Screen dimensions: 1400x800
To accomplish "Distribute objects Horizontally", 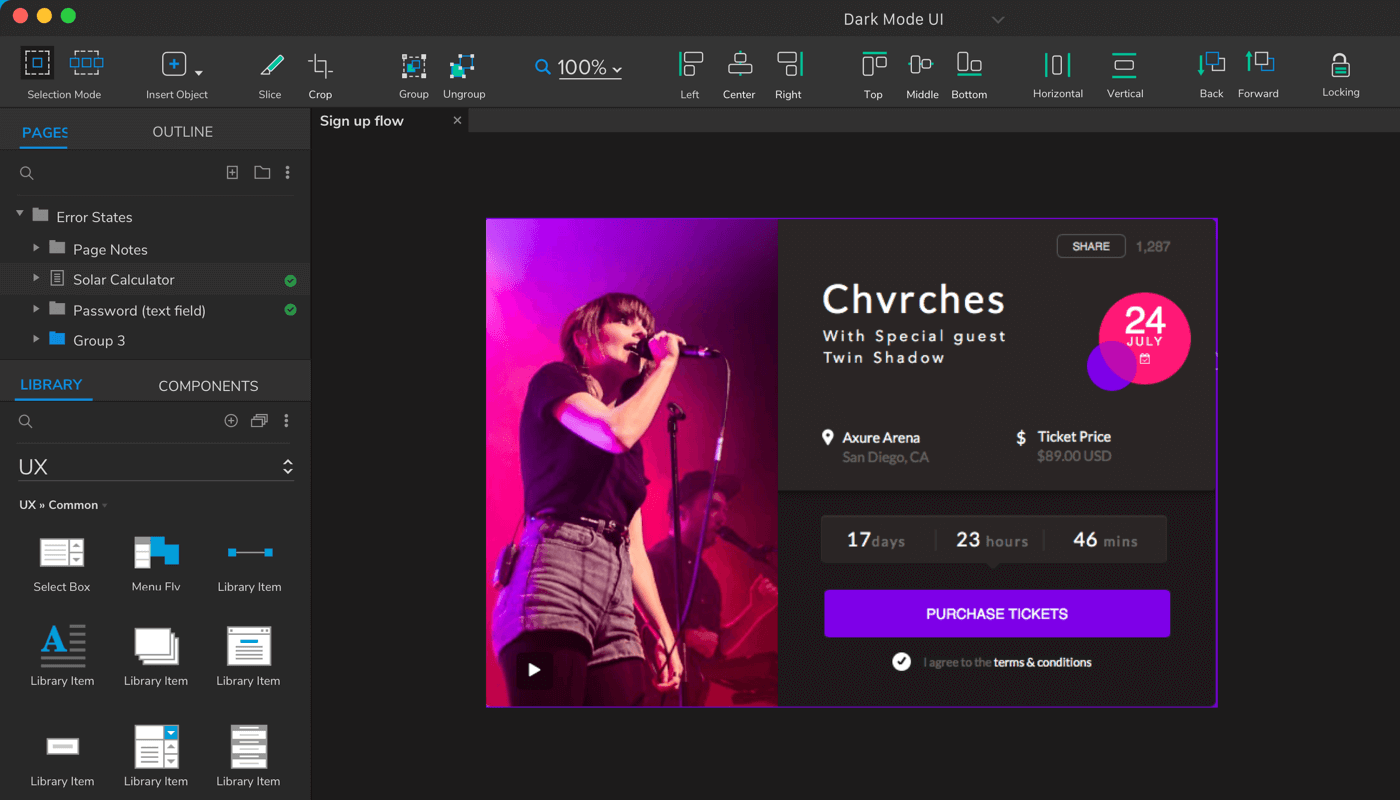I will click(x=1058, y=62).
